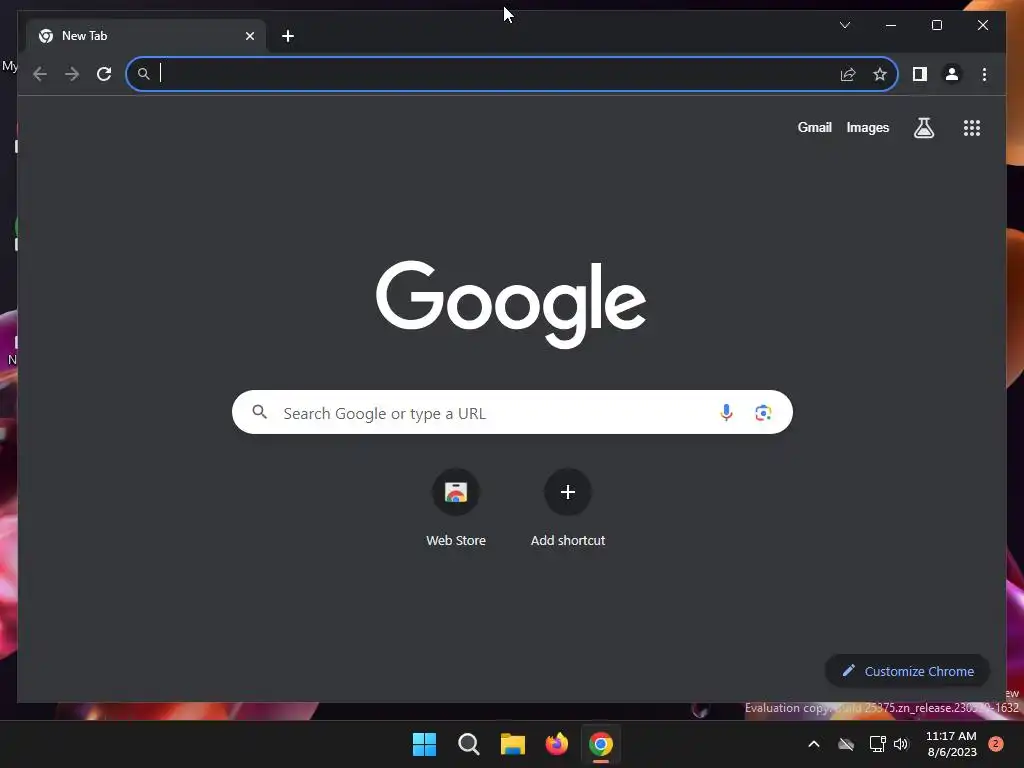
Task: Open Search Labs flask icon
Action: click(923, 128)
